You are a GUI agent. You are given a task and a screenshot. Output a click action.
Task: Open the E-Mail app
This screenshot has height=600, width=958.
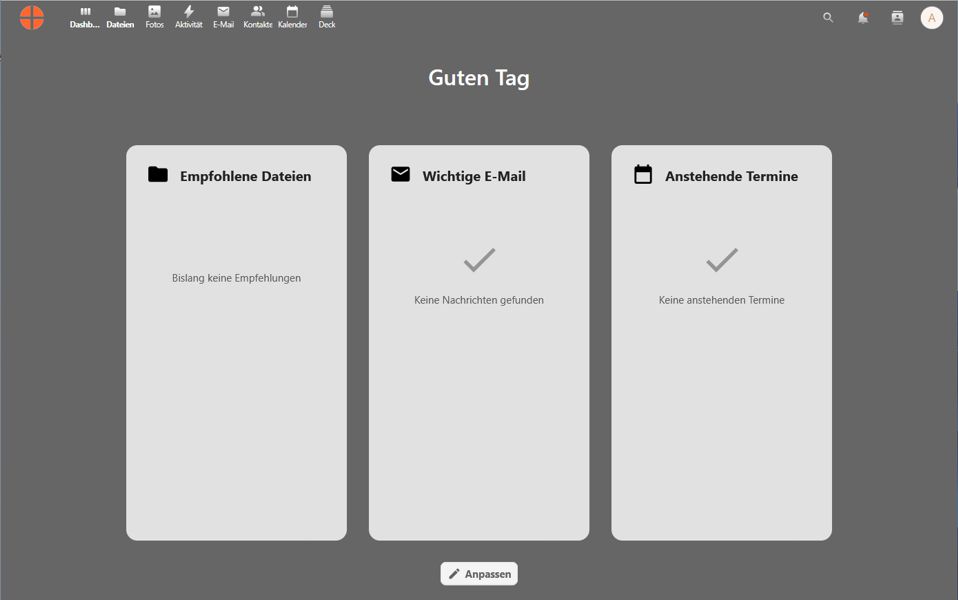pos(224,17)
